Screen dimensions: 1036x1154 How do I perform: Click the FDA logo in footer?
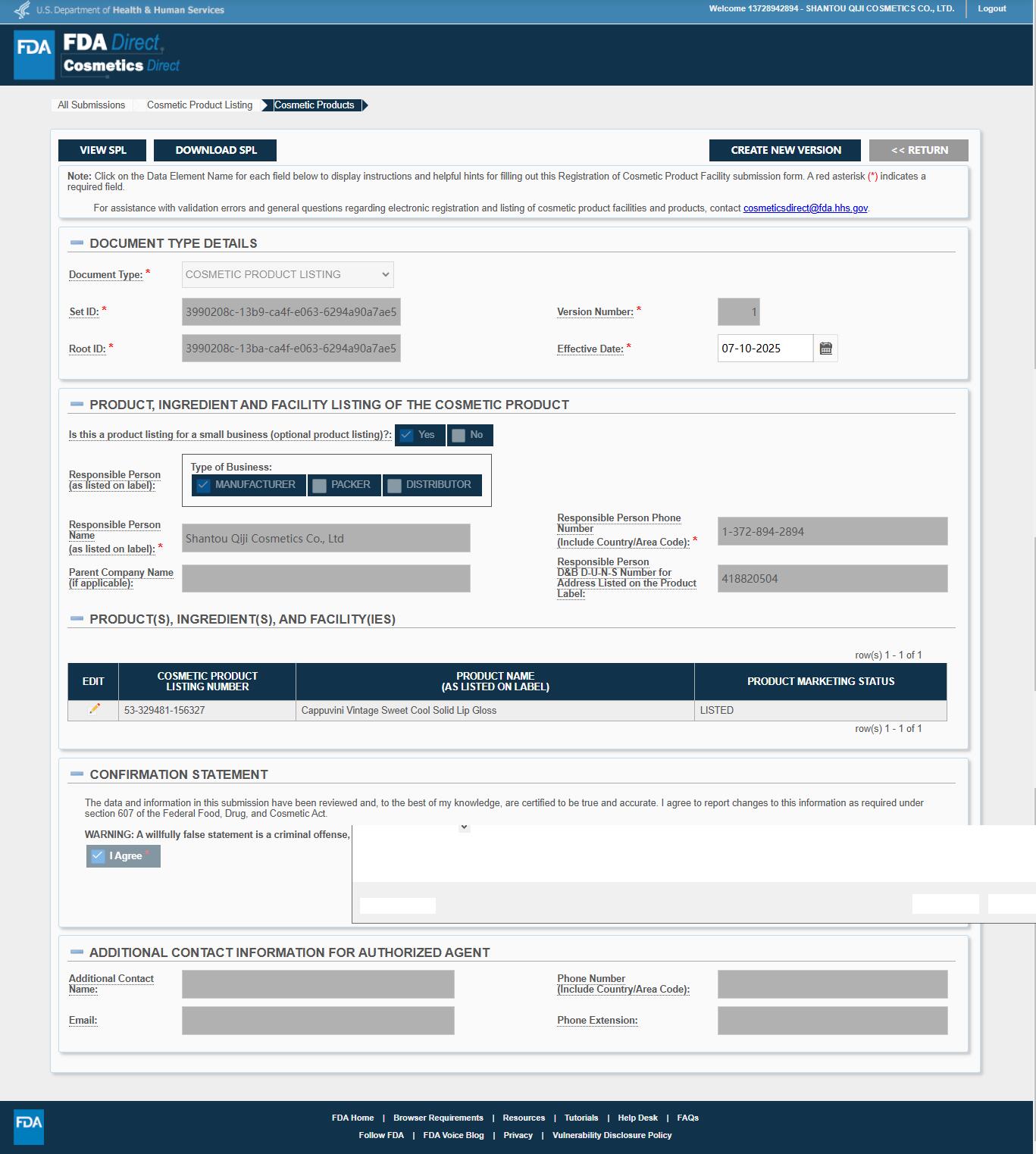pyautogui.click(x=29, y=1126)
